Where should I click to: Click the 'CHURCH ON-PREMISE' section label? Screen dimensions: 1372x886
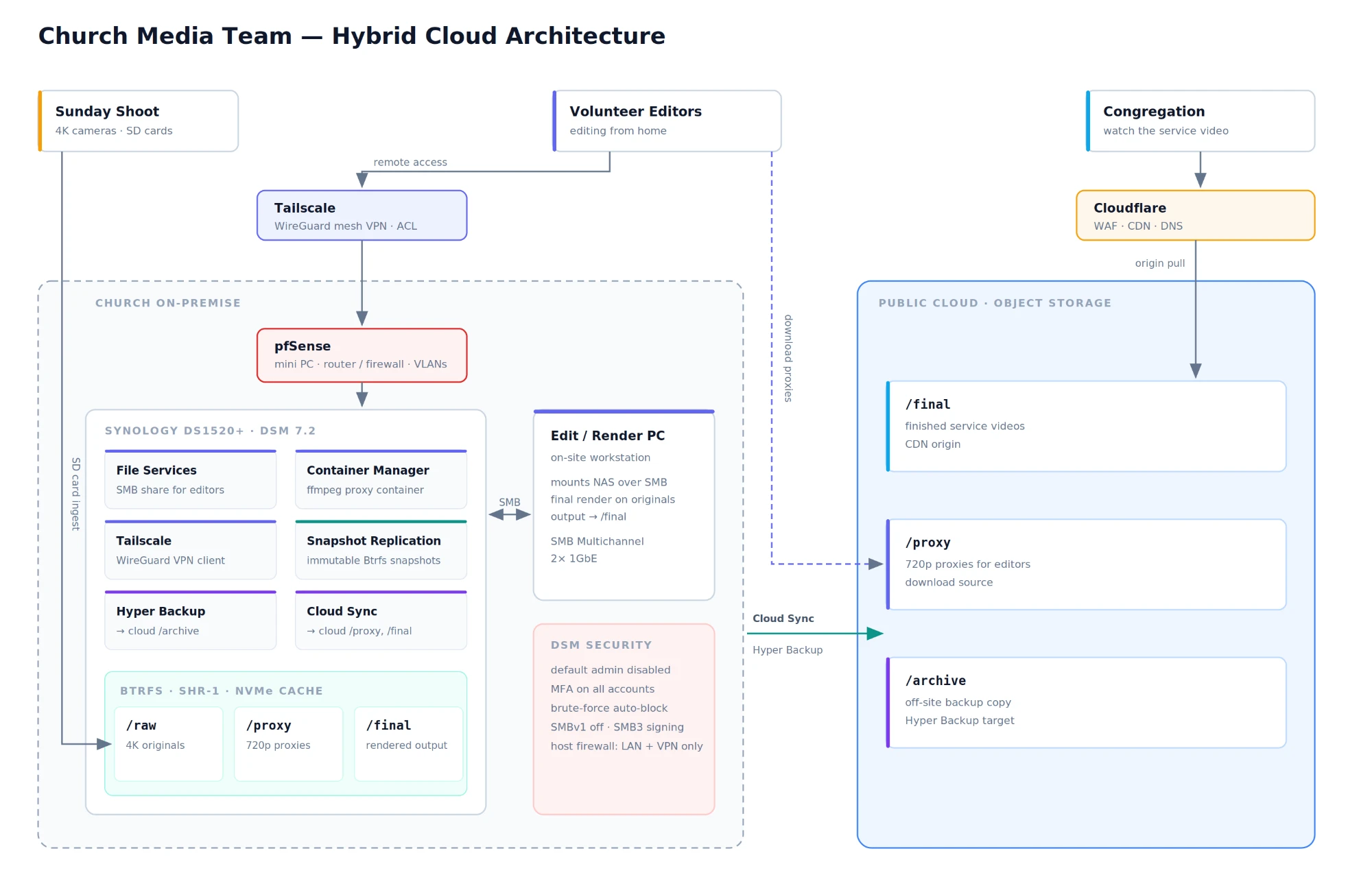pos(168,303)
